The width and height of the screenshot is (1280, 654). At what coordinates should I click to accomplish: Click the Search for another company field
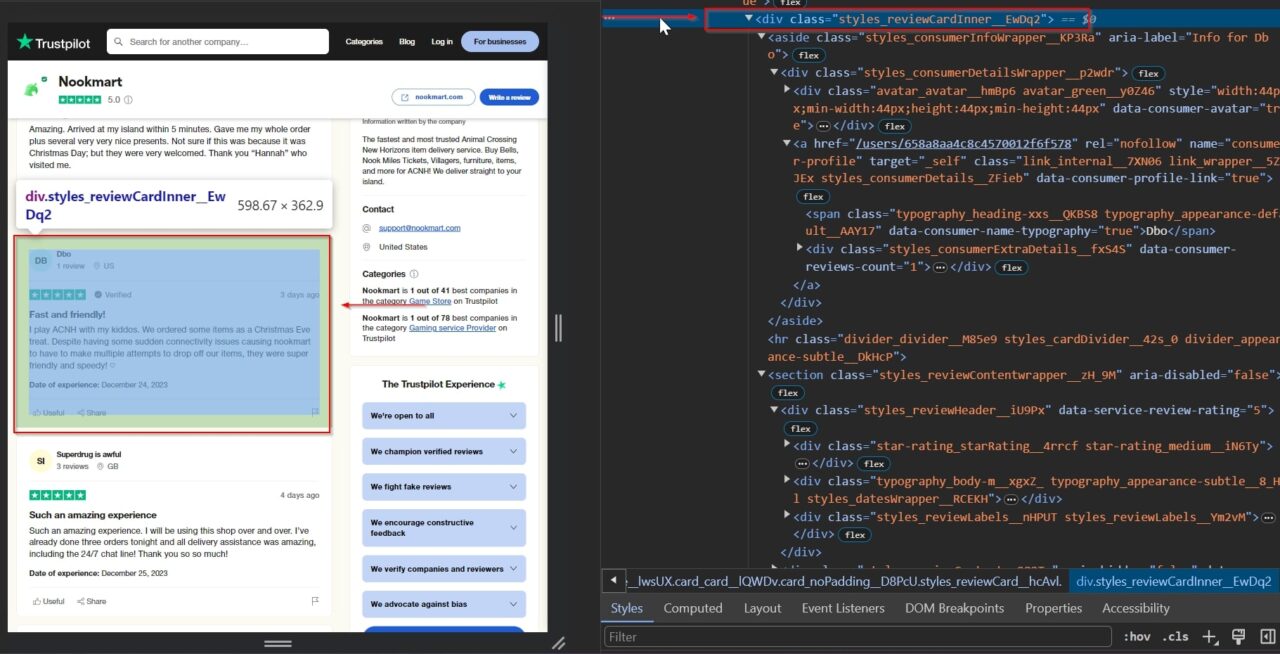tap(218, 42)
